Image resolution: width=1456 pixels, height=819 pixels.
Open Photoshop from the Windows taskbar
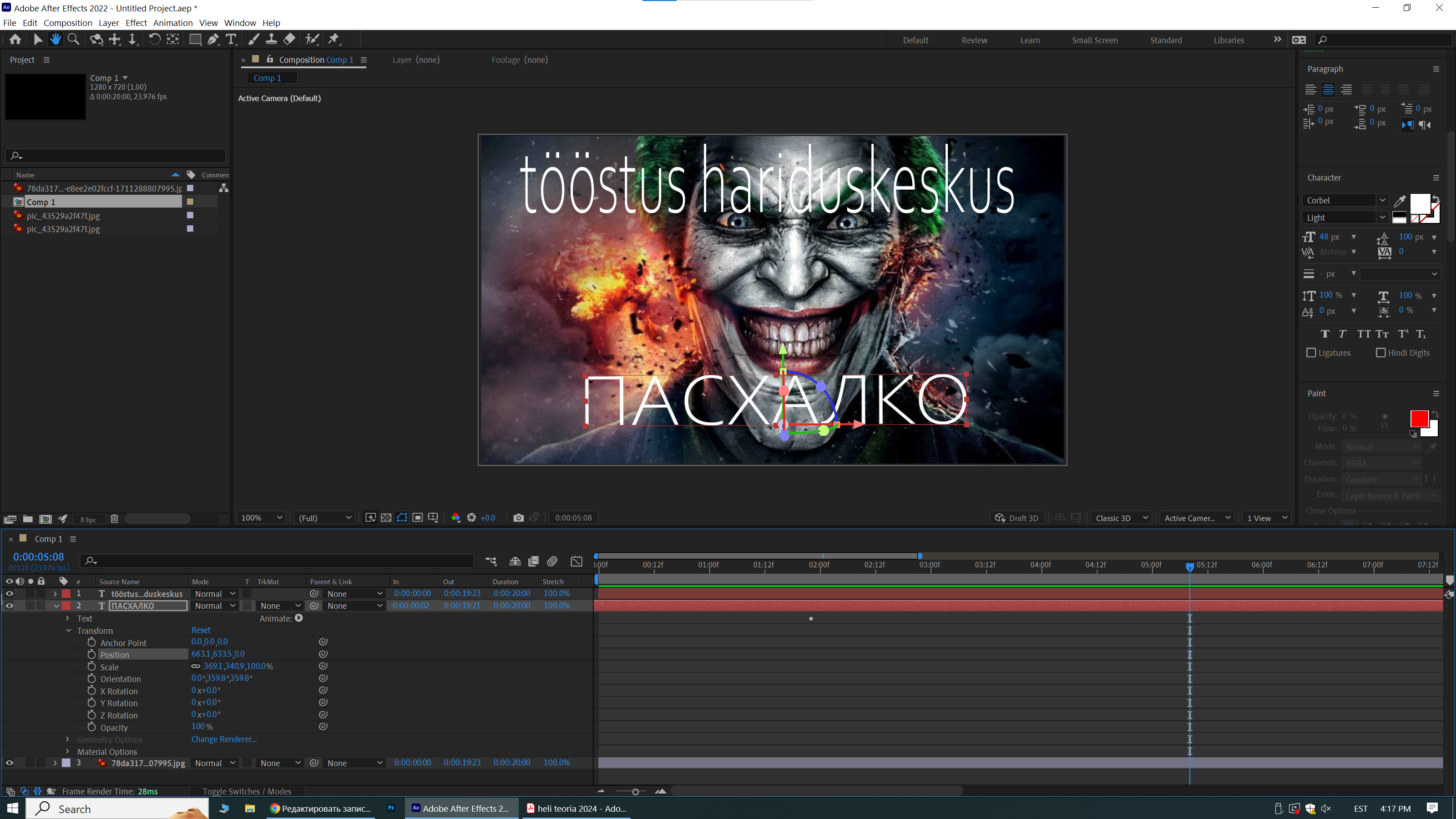[390, 808]
